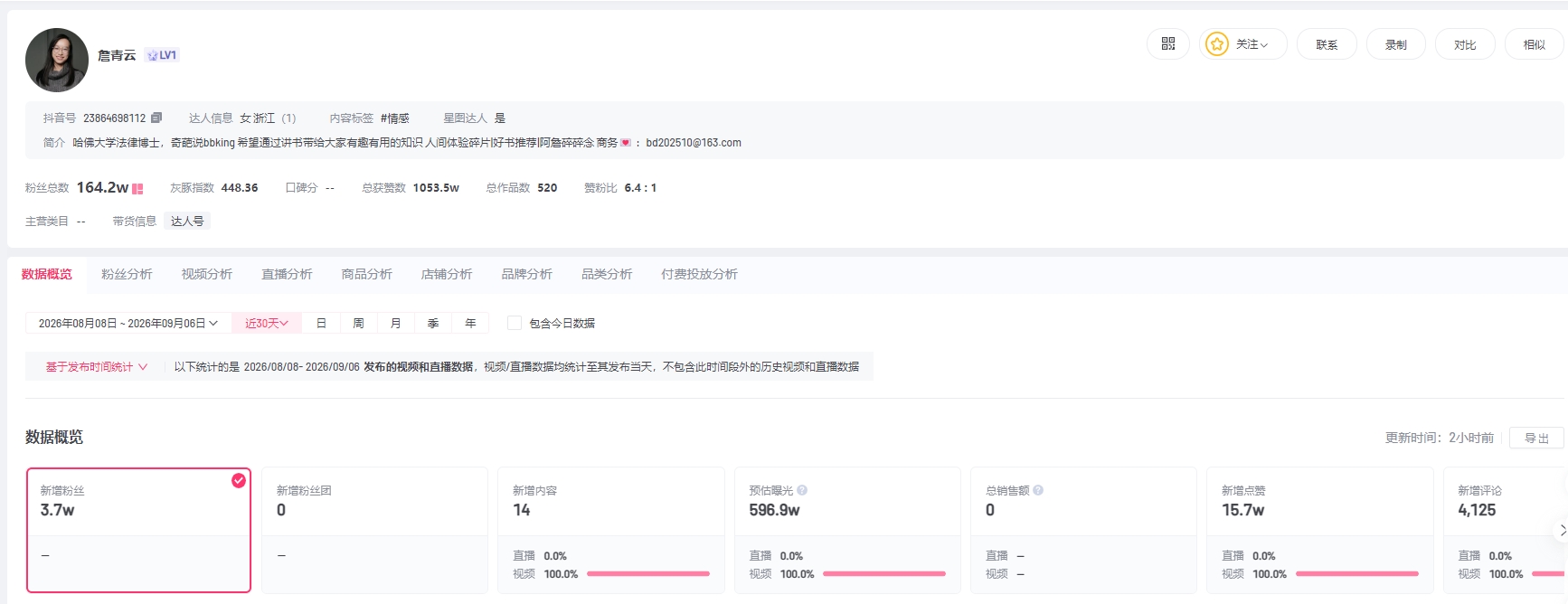Click the 预估曝光 video progress bar

(x=884, y=574)
